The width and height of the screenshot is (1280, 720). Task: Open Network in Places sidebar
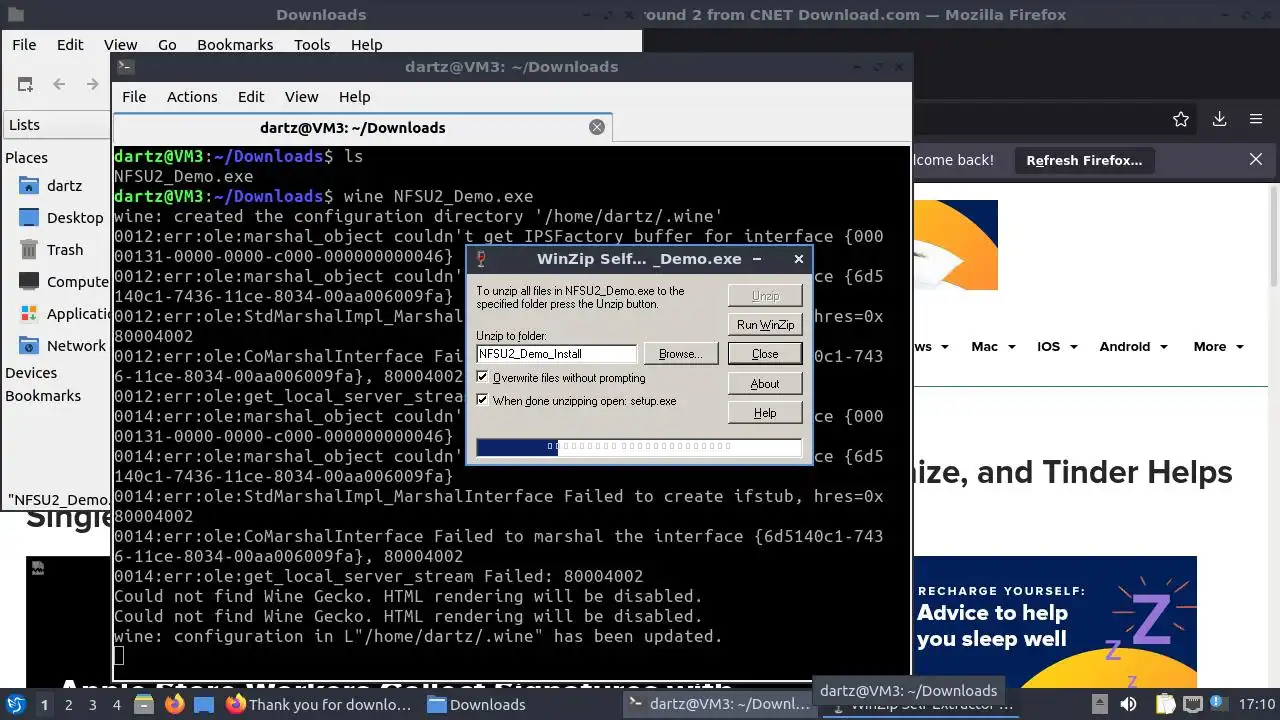62,346
